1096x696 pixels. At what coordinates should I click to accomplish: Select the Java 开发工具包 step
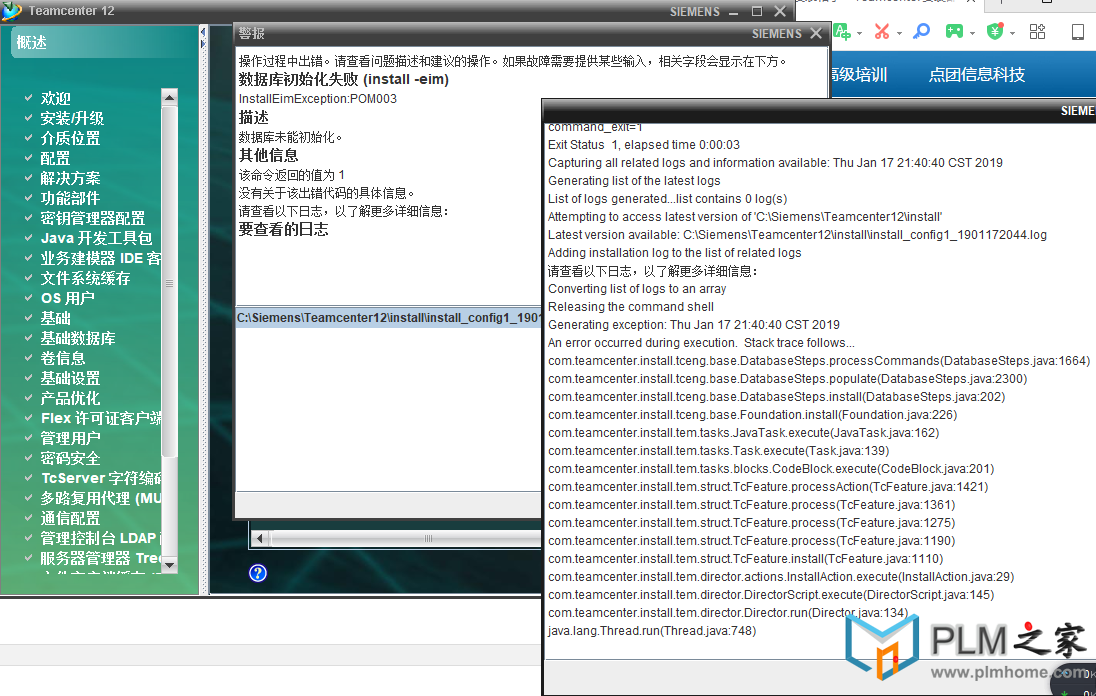96,238
